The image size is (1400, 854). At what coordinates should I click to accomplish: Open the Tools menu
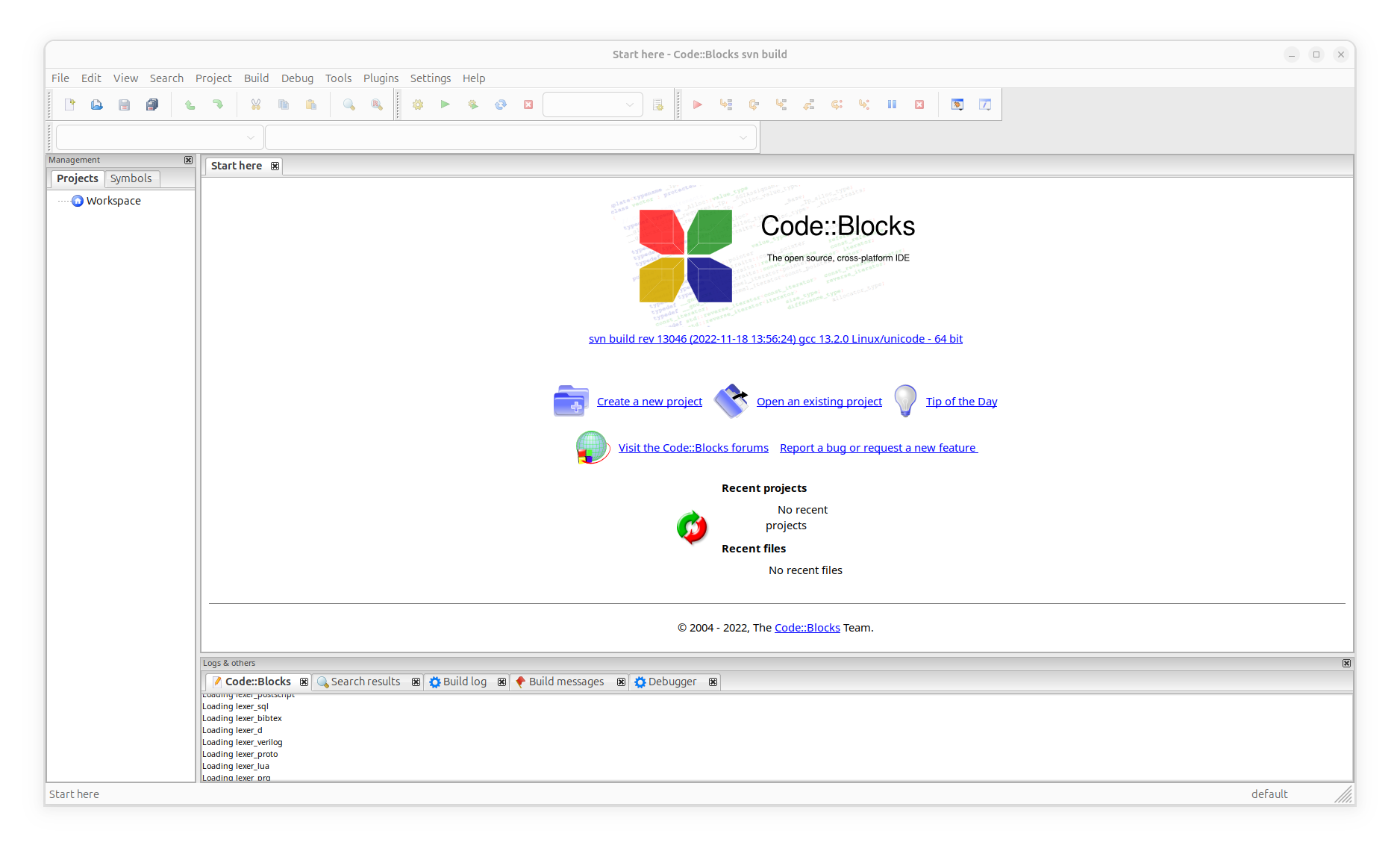point(338,78)
